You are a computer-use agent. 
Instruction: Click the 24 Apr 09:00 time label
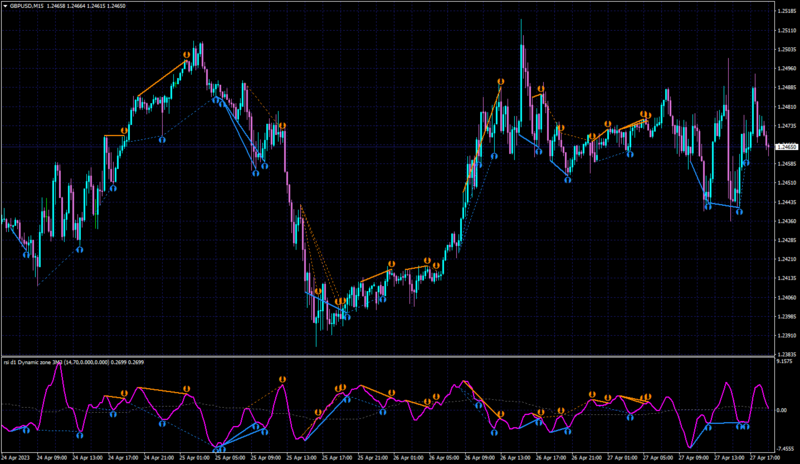tap(53, 458)
